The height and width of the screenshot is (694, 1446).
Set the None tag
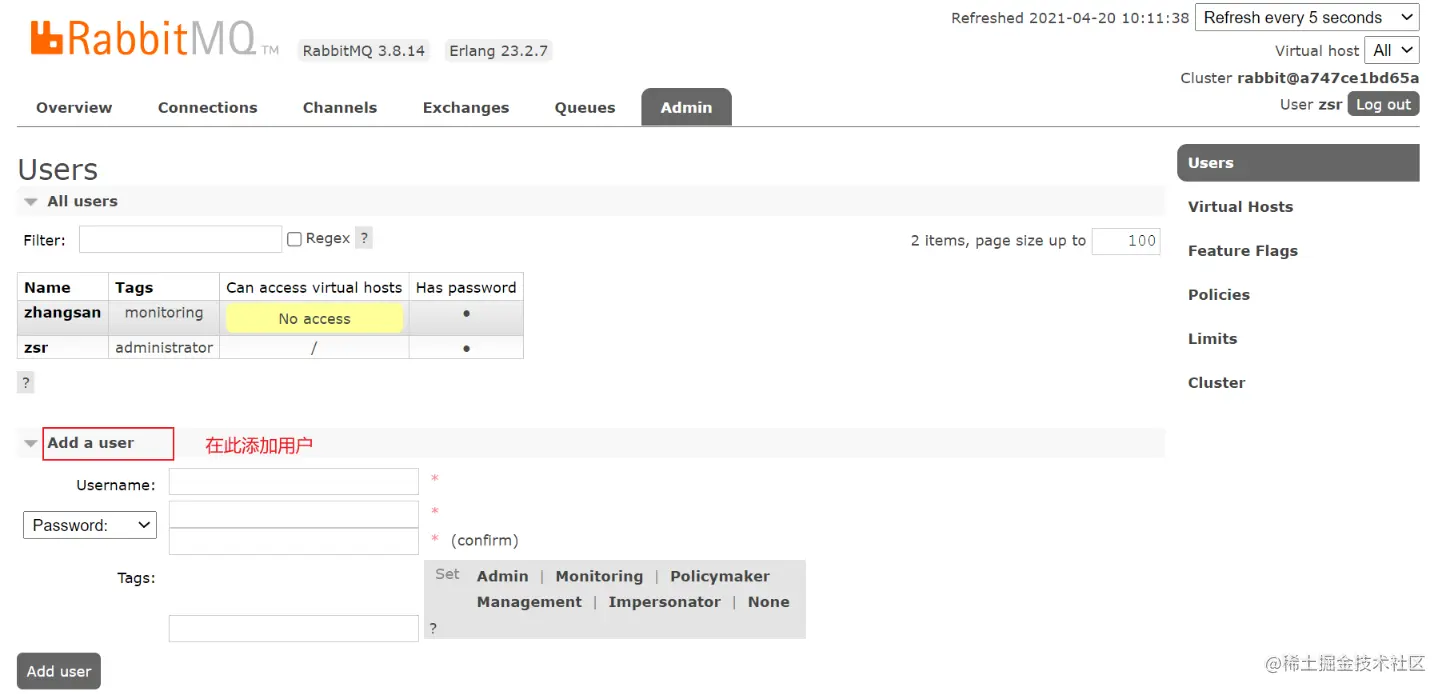[768, 602]
